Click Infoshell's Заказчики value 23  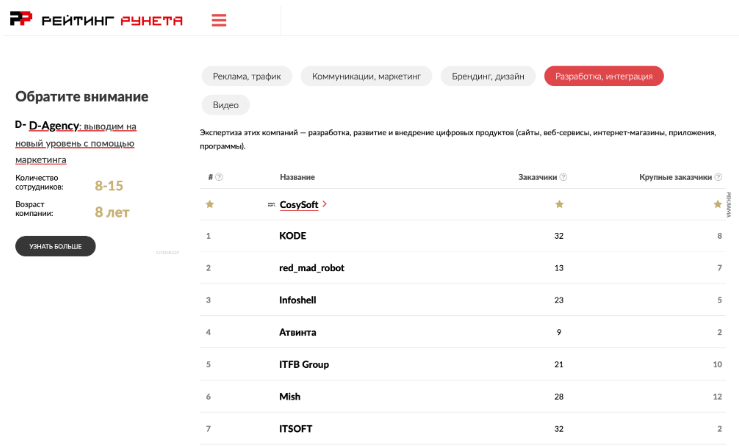click(559, 300)
